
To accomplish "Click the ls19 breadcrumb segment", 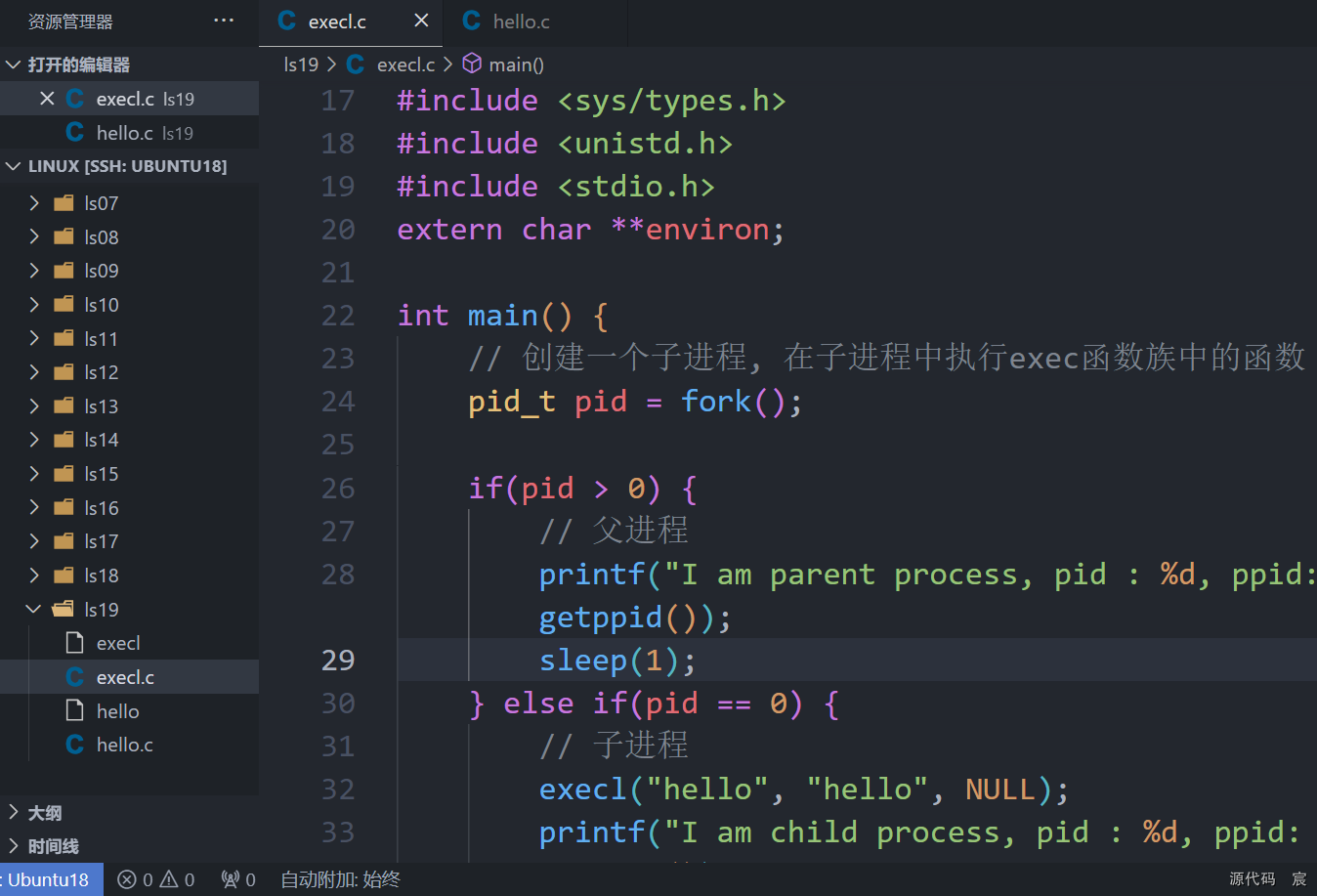I will pyautogui.click(x=301, y=64).
